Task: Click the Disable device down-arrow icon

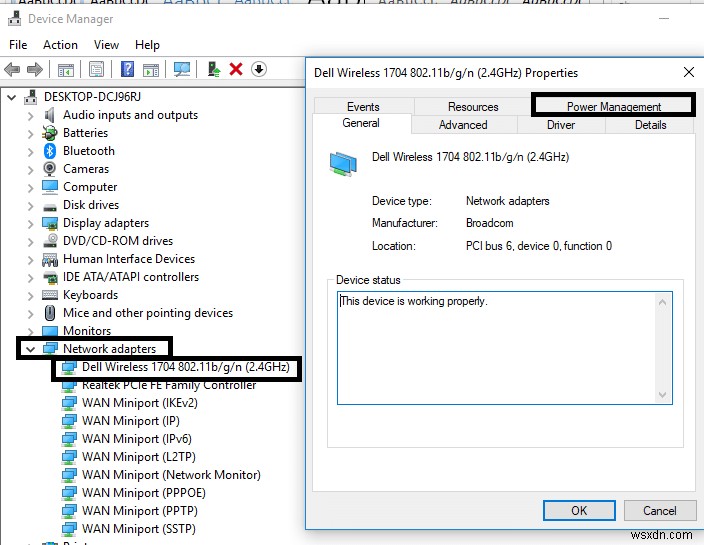Action: pos(259,69)
